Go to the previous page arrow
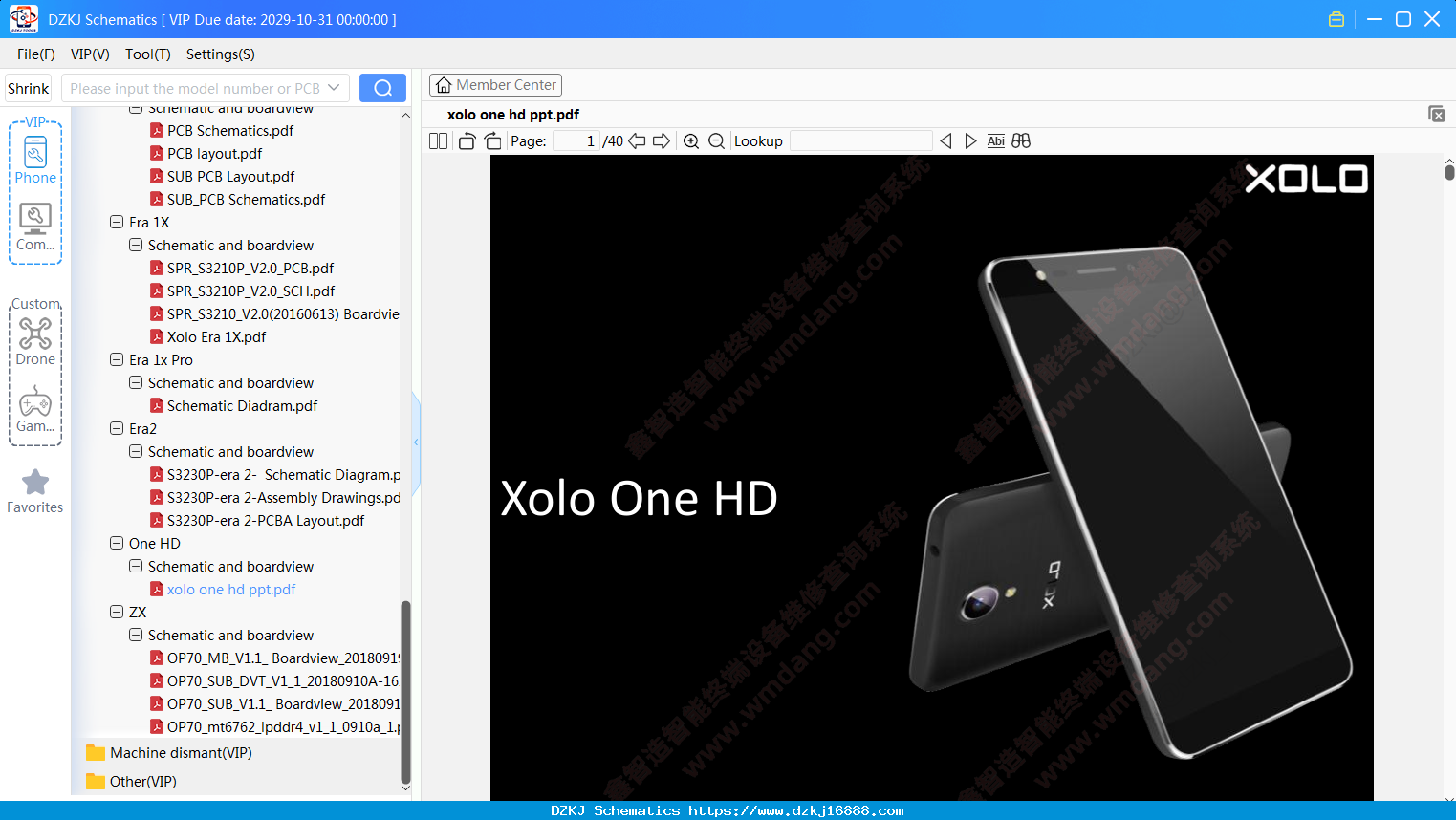This screenshot has width=1456, height=820. (637, 140)
